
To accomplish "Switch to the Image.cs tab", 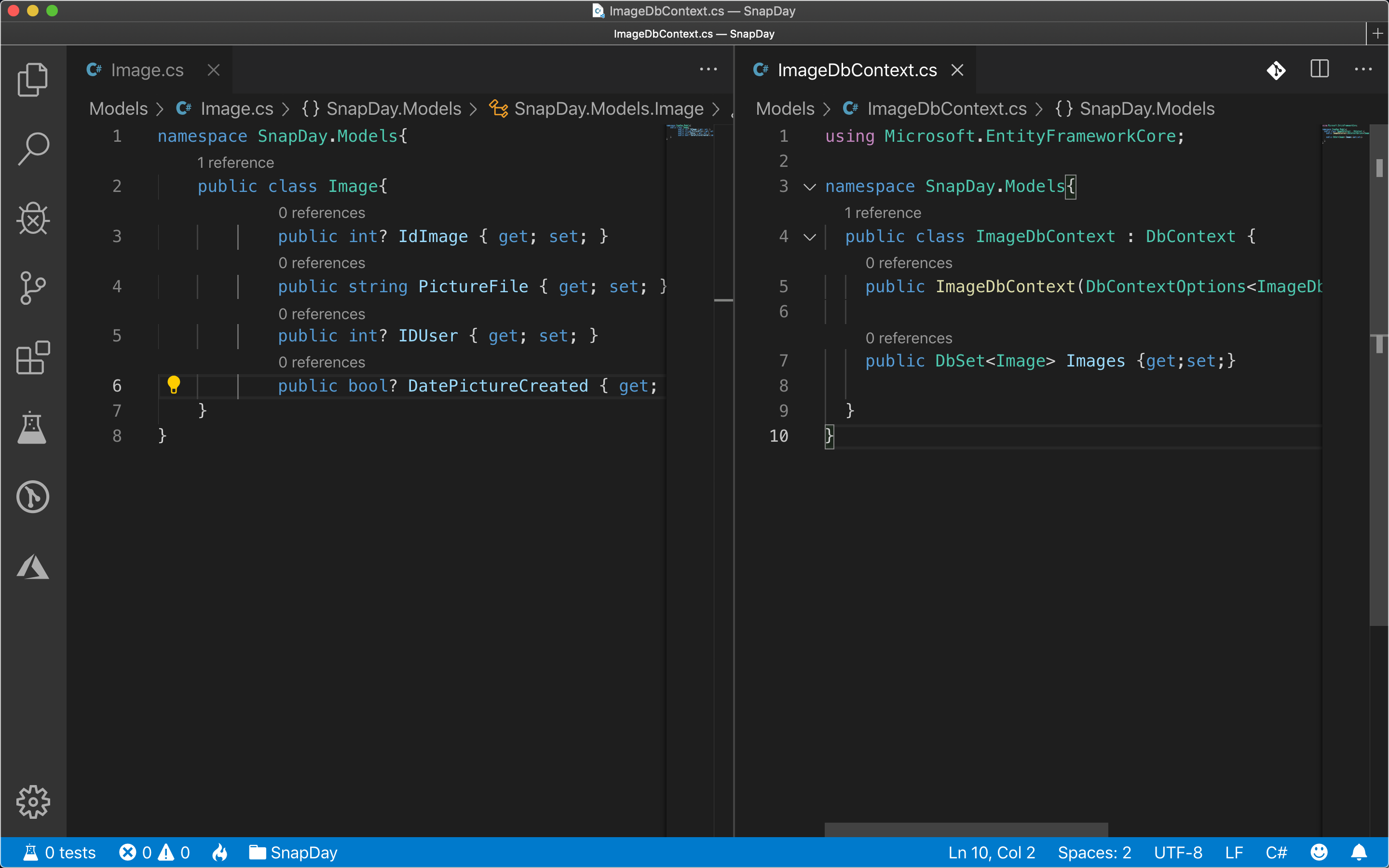I will click(146, 69).
